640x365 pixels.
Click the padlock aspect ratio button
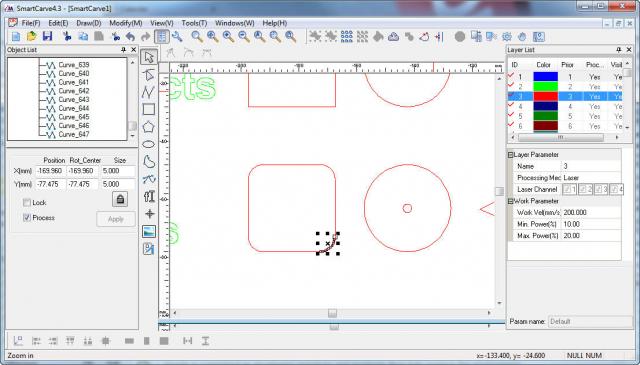(x=120, y=199)
